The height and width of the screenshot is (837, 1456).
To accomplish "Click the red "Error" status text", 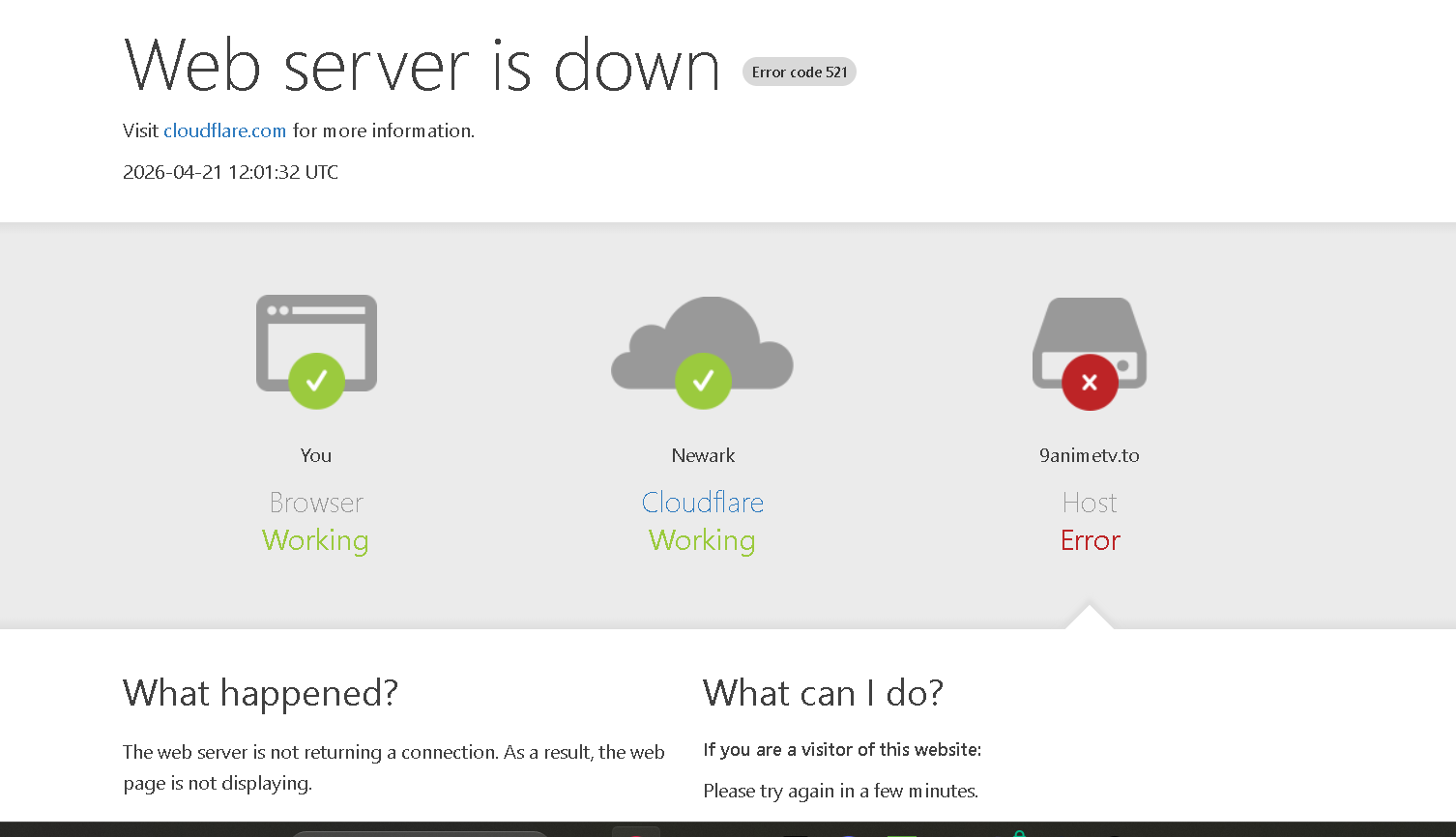I will [x=1091, y=540].
